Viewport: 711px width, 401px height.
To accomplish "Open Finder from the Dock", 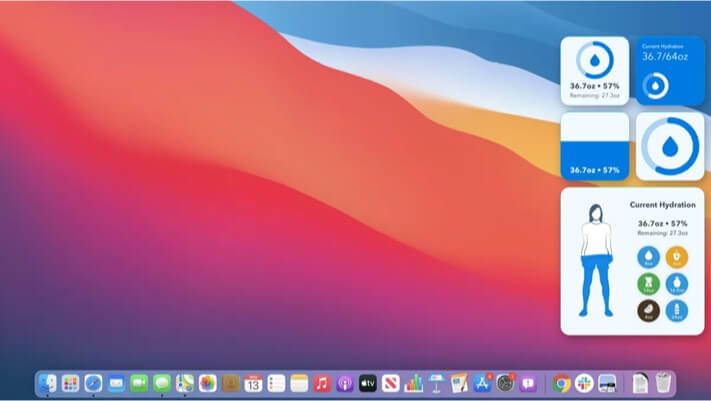I will tap(47, 384).
